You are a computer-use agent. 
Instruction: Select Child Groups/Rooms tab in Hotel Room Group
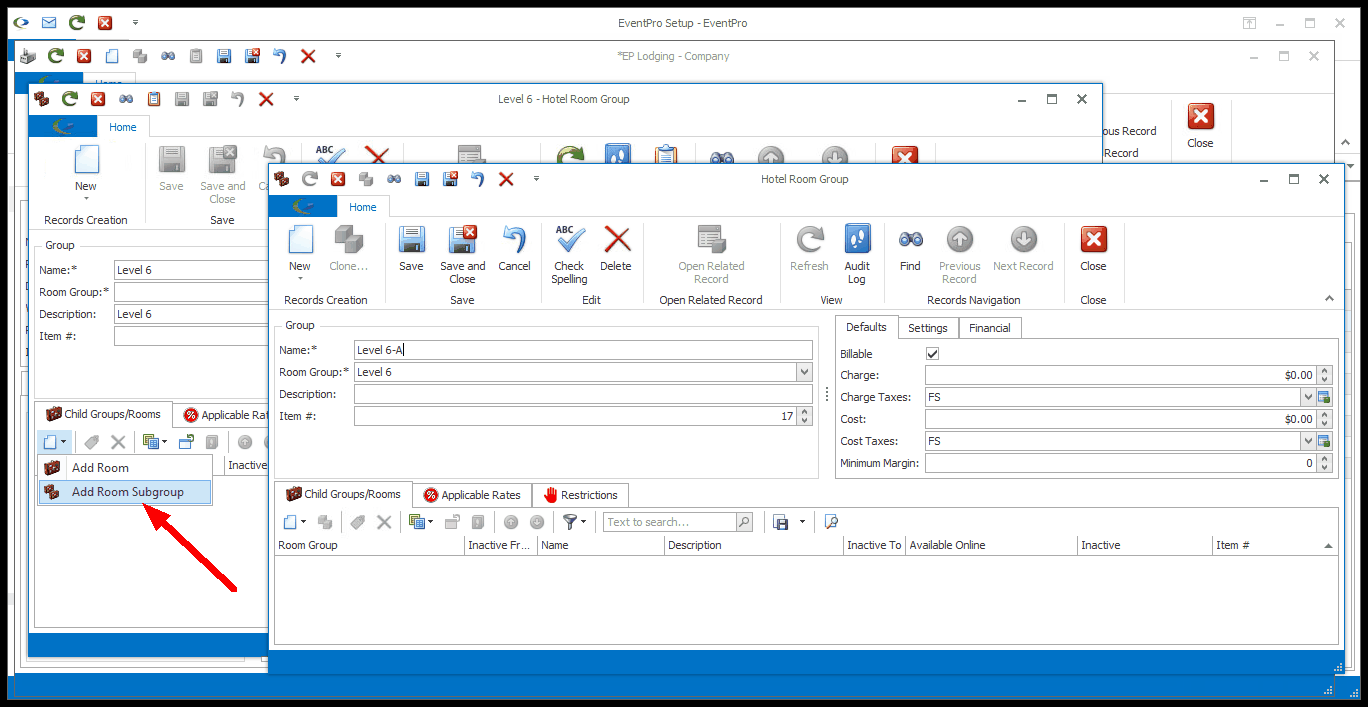point(343,494)
